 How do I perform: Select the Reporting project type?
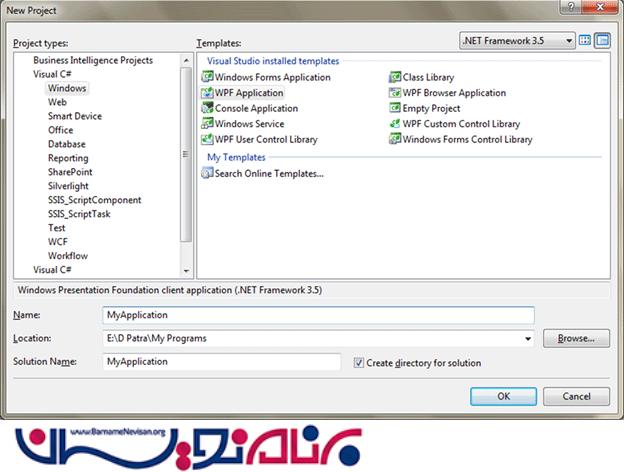tap(68, 158)
